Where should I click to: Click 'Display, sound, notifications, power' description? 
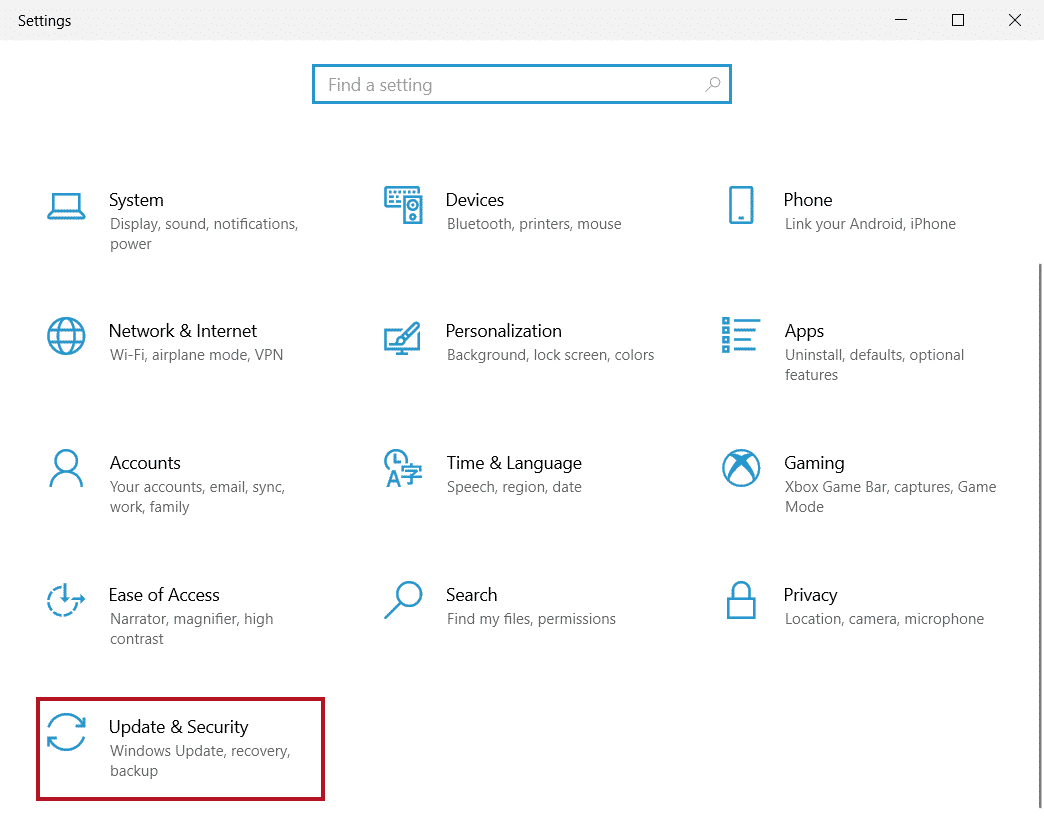(x=204, y=234)
